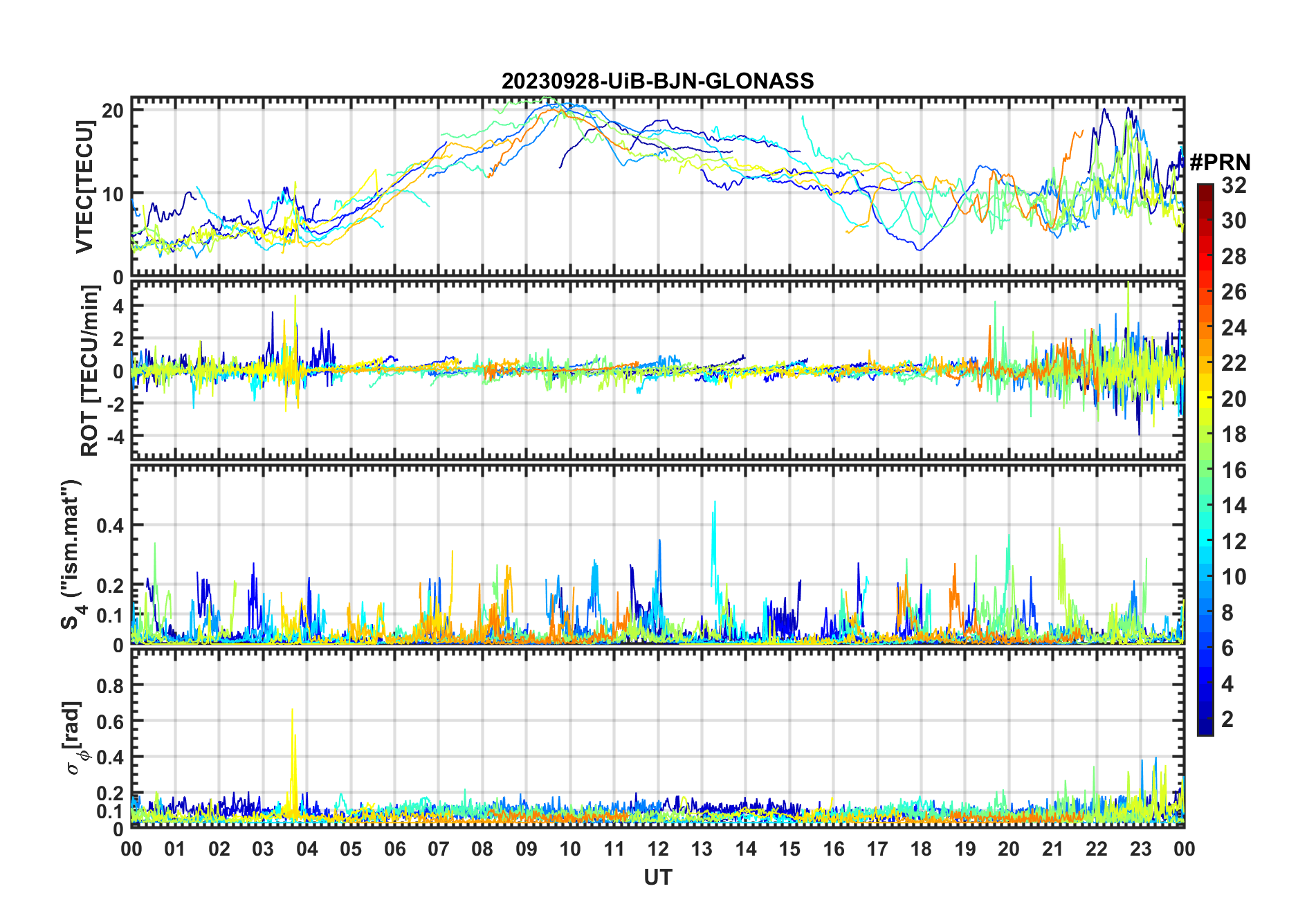Image resolution: width=1316 pixels, height=920 pixels.
Task: Pick the dark red top of PRN colorbar
Action: pos(1205,190)
